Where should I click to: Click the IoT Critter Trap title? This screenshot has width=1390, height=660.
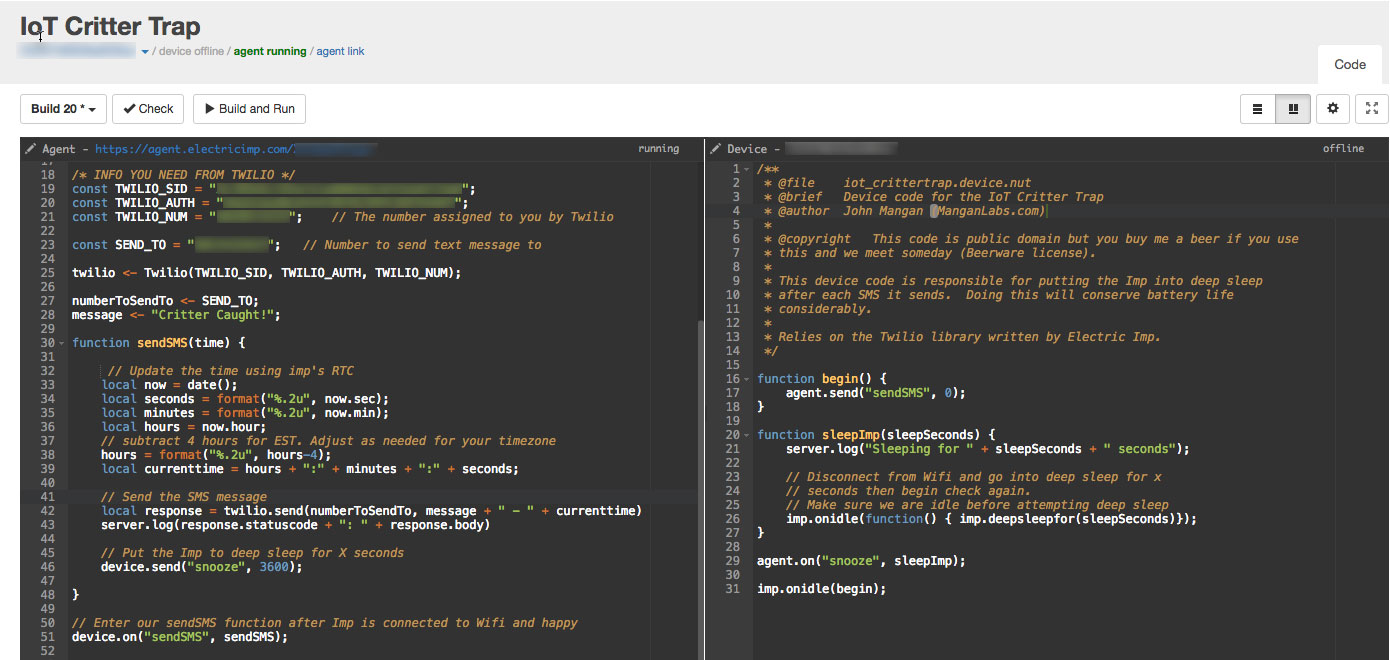pos(110,26)
